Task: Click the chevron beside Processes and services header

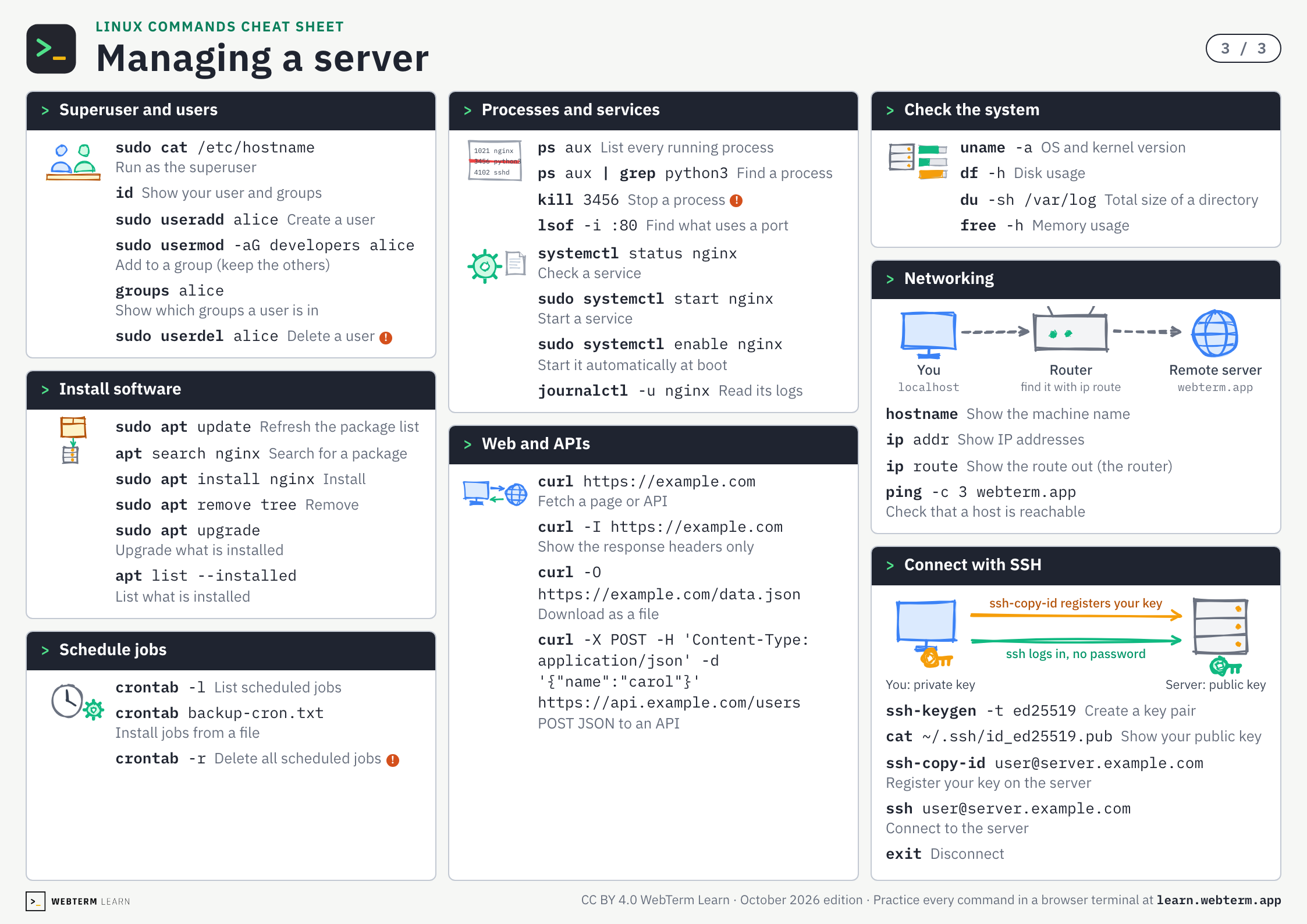Action: click(468, 111)
